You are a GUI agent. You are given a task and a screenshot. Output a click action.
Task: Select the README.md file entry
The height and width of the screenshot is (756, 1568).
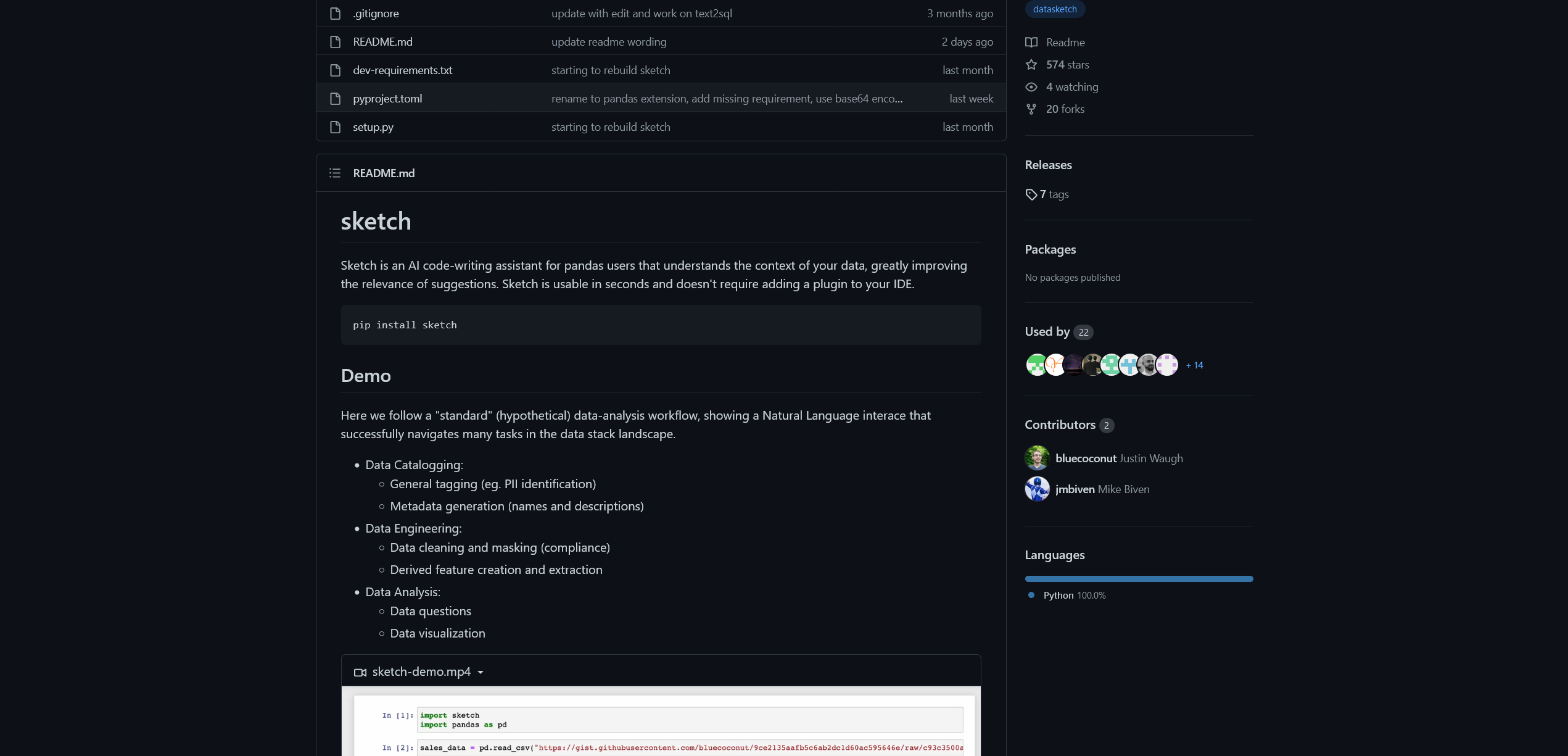click(382, 41)
